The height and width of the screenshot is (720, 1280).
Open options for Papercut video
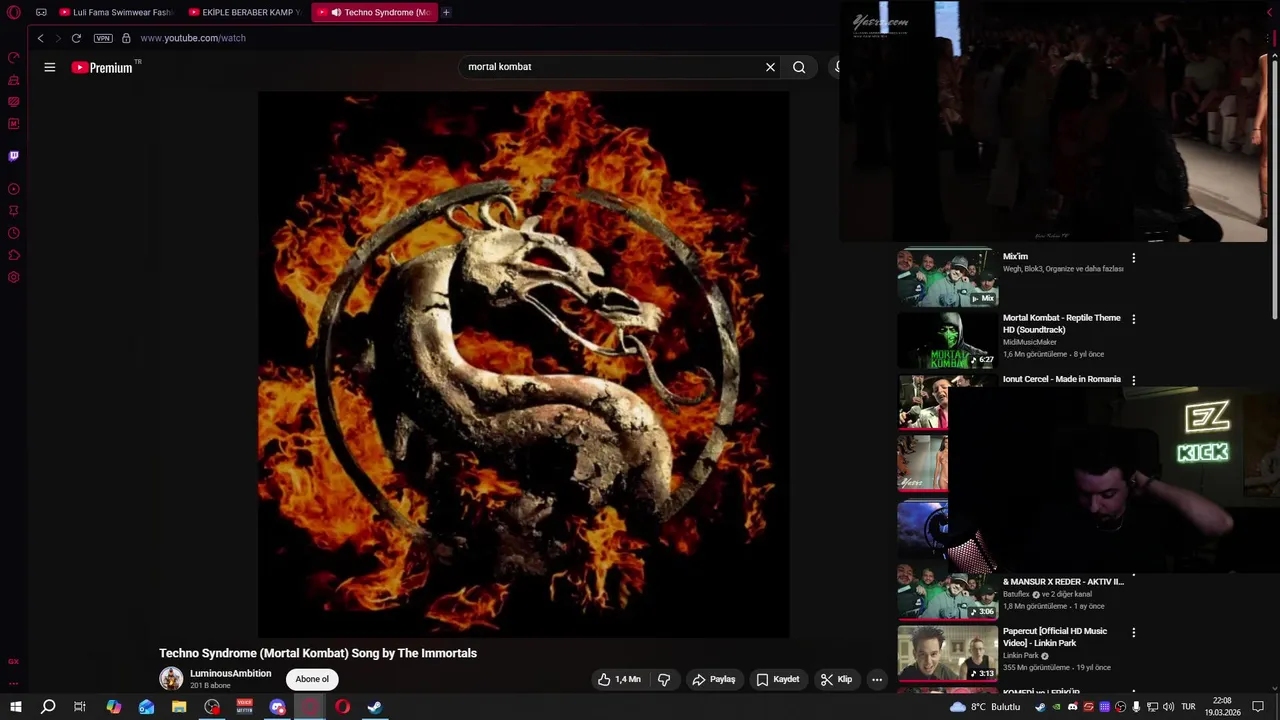[1133, 632]
